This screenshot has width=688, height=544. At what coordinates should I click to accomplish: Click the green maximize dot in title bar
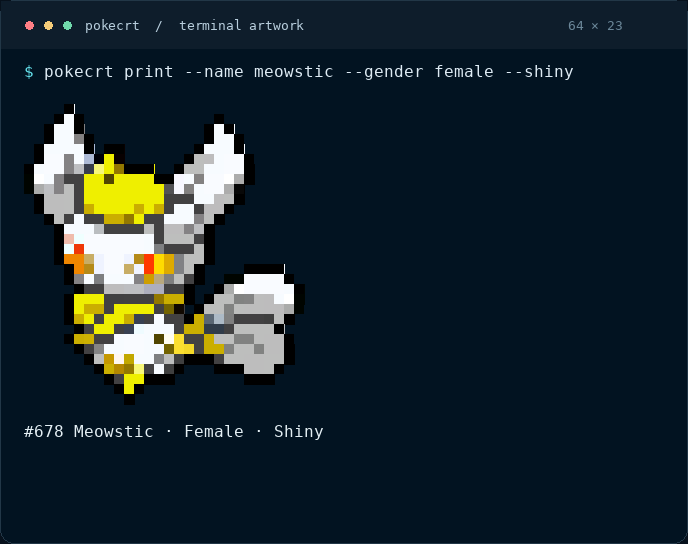point(68,25)
